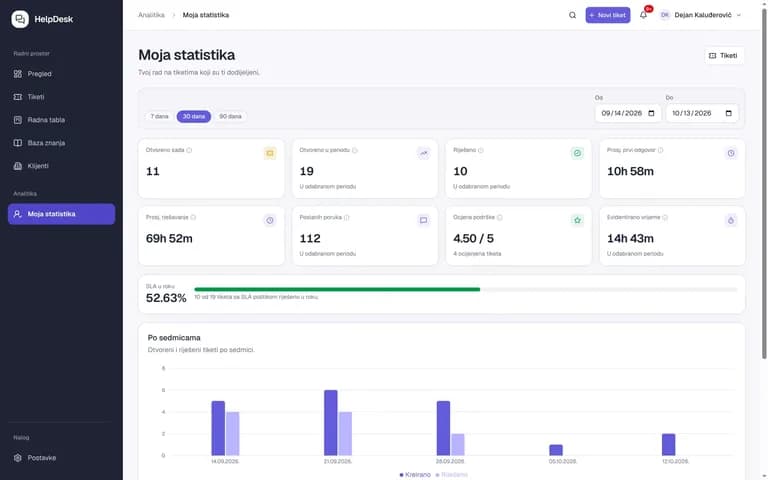Open Baza znanja in sidebar
Image resolution: width=768 pixels, height=480 pixels.
[61, 143]
